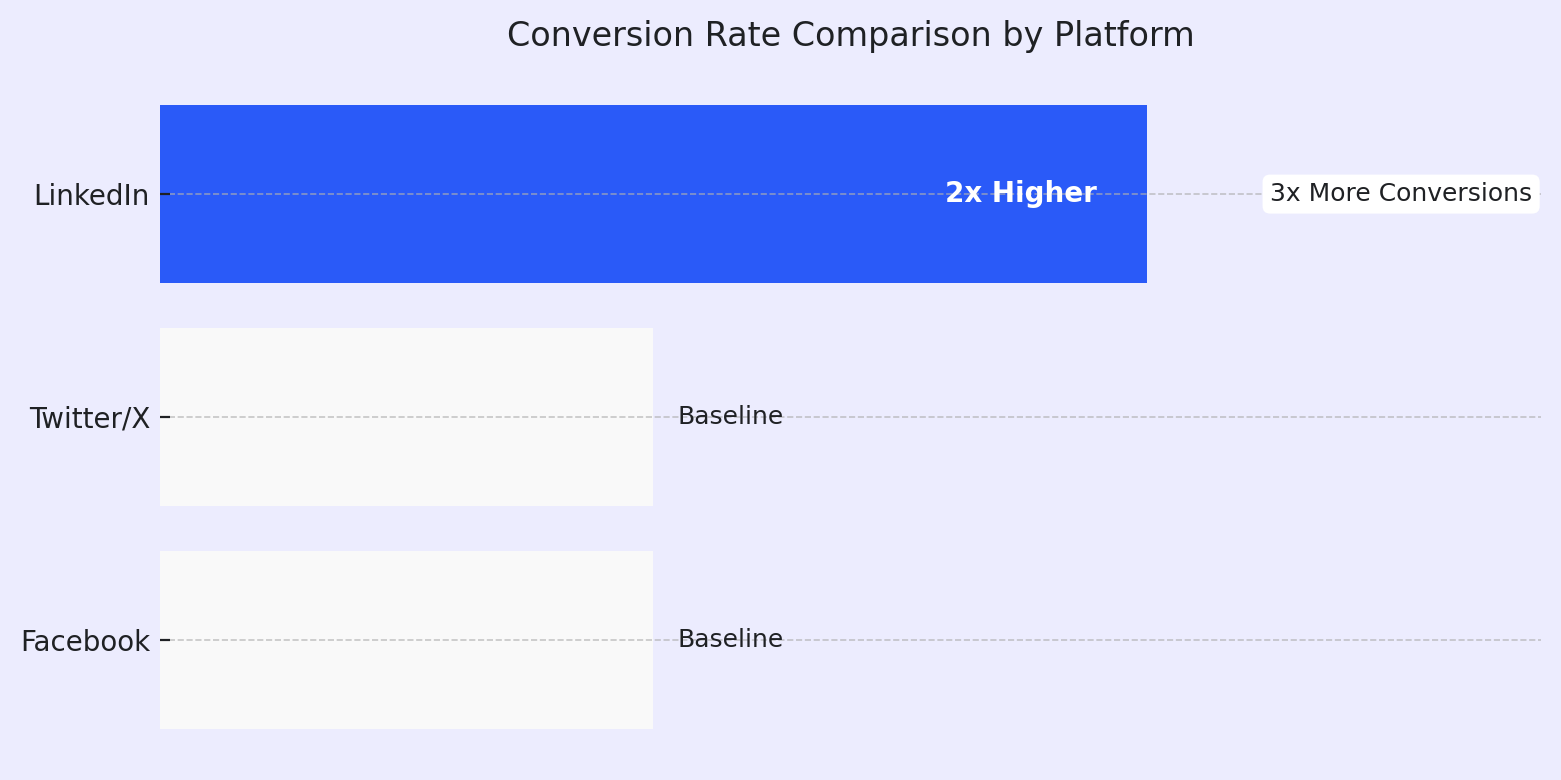Click the chart title text
This screenshot has height=780, width=1561.
(x=850, y=36)
